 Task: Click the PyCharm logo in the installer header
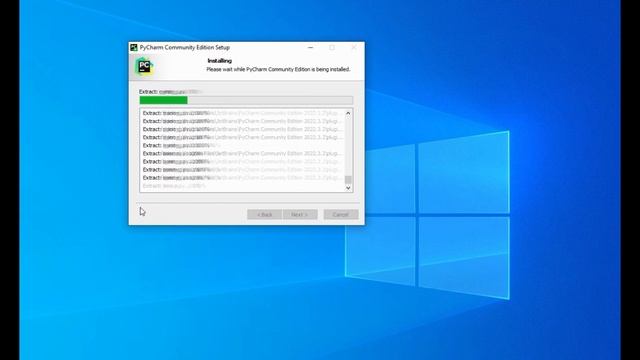point(144,67)
